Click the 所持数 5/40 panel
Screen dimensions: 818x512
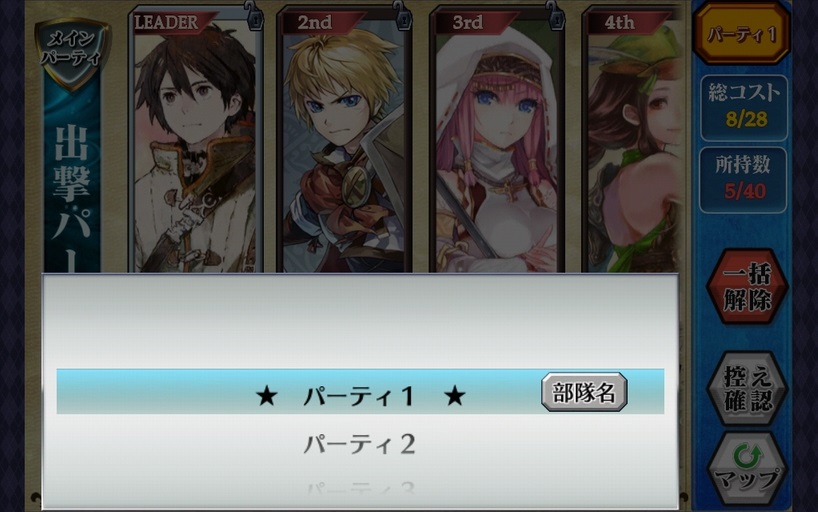[x=744, y=180]
